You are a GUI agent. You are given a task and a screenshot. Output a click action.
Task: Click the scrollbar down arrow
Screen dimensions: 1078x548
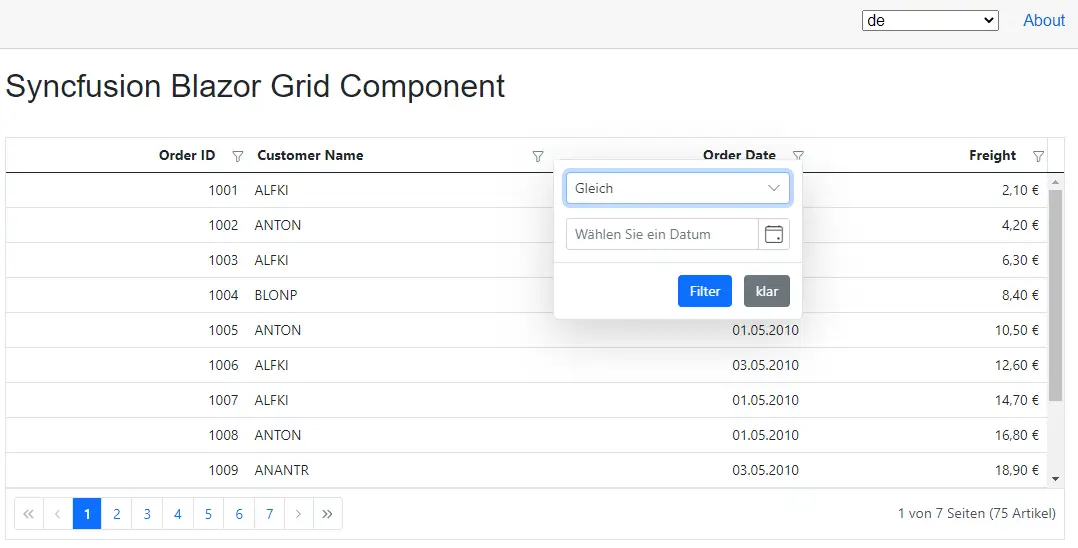(x=1055, y=479)
